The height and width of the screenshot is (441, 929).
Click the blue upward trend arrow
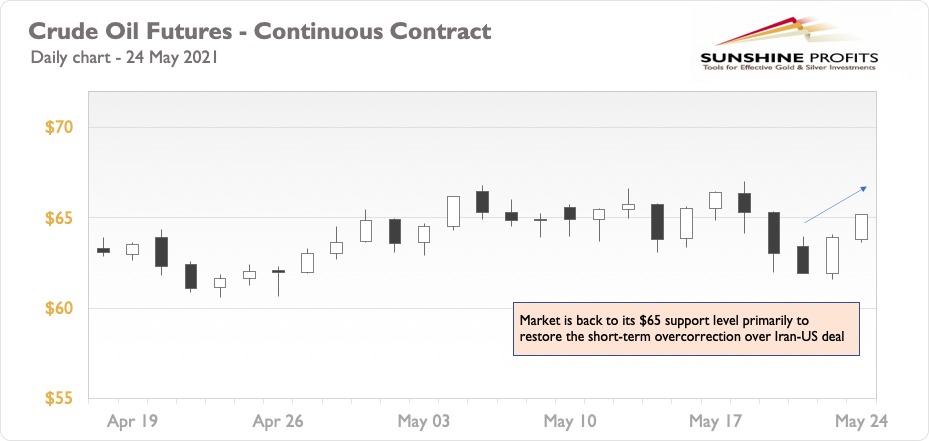click(x=835, y=204)
